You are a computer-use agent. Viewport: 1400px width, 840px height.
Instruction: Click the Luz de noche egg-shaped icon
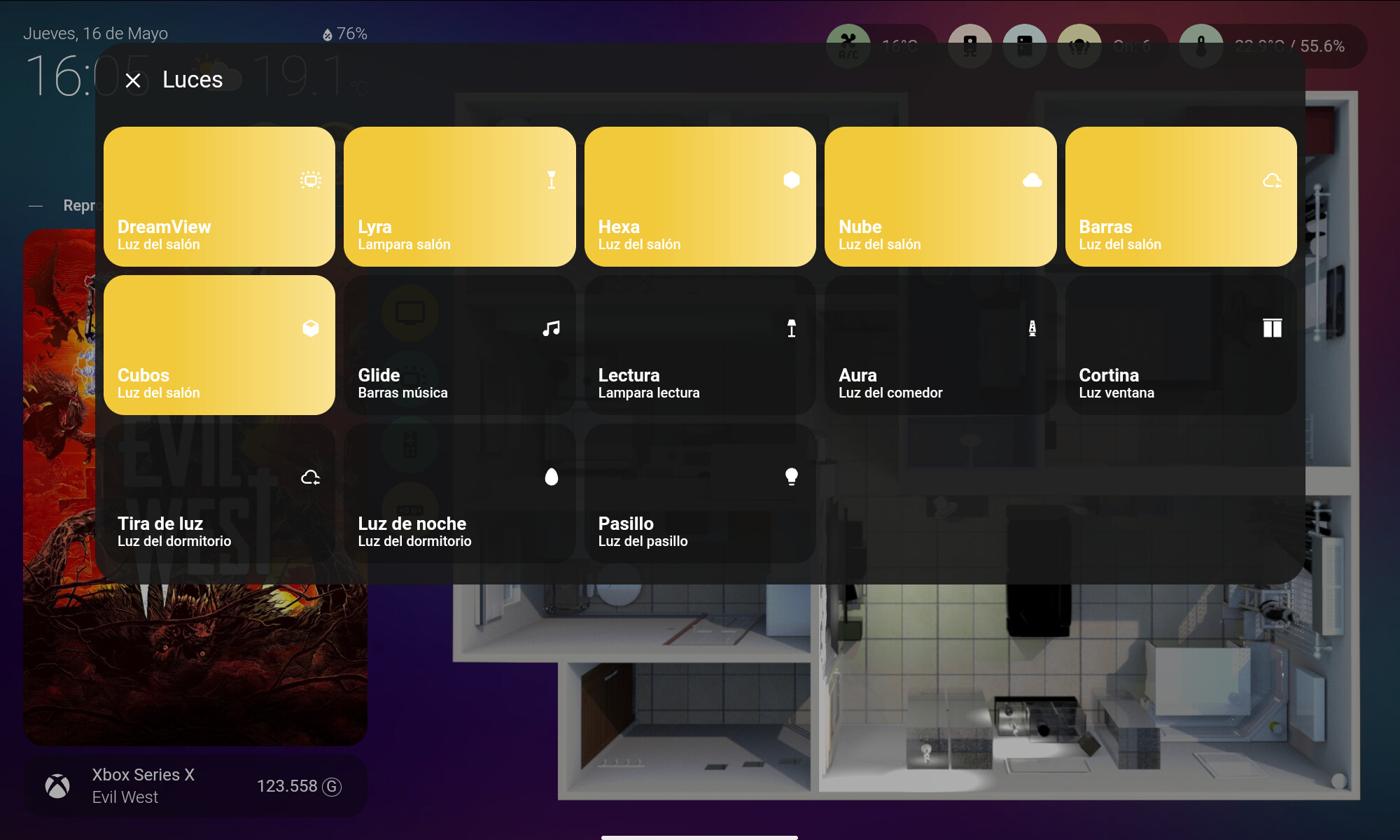click(x=552, y=477)
